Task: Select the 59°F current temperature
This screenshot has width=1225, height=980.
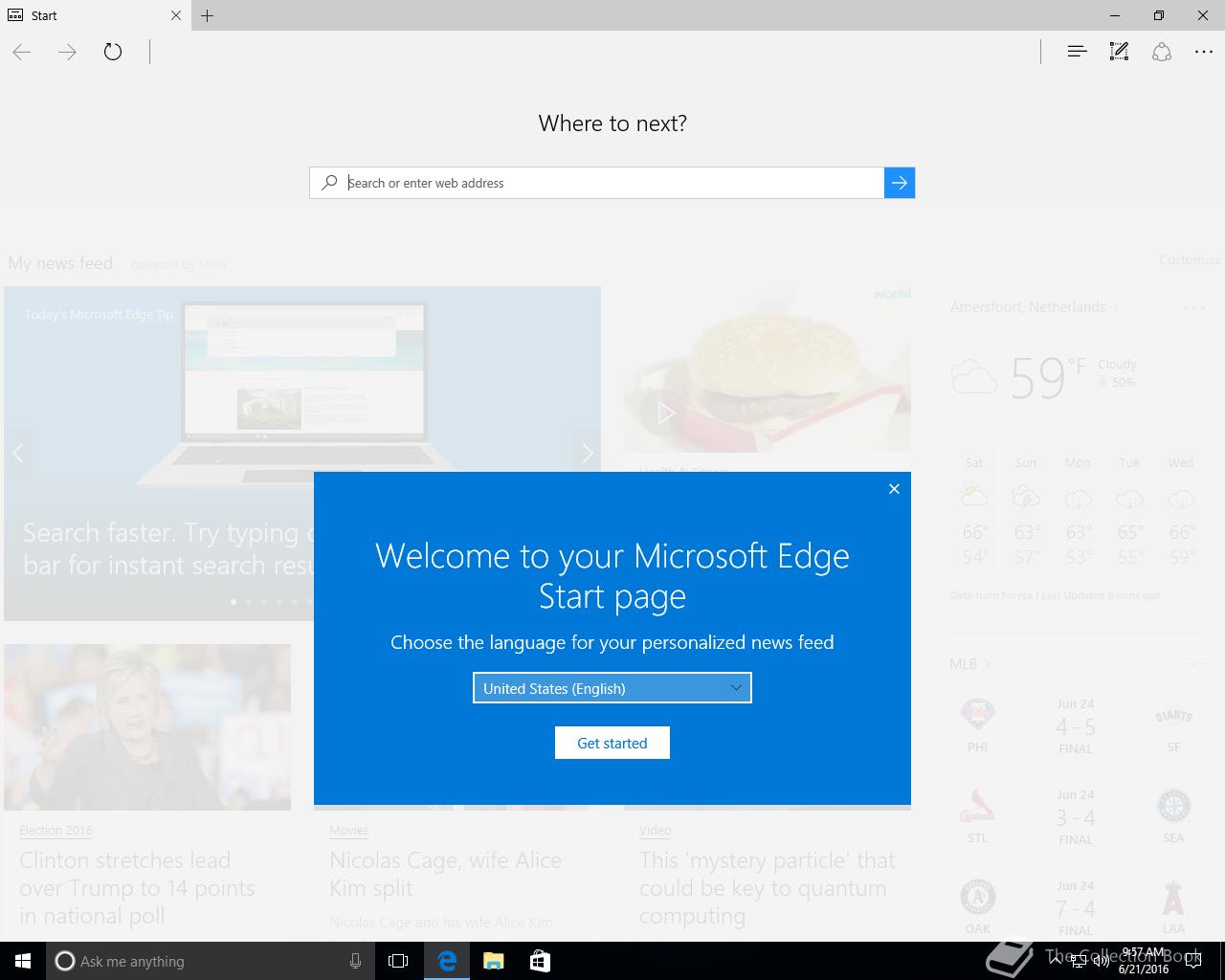Action: coord(1048,377)
